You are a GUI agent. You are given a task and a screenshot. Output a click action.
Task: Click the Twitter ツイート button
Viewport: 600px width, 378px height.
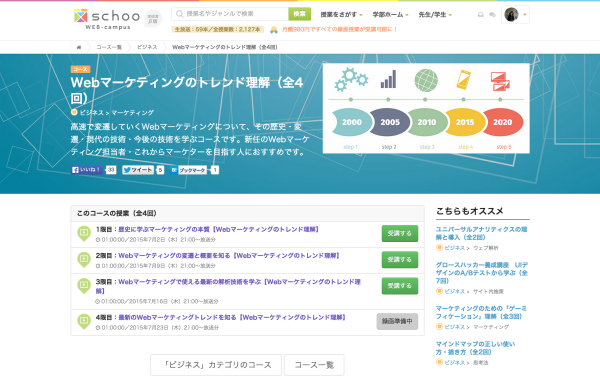138,170
